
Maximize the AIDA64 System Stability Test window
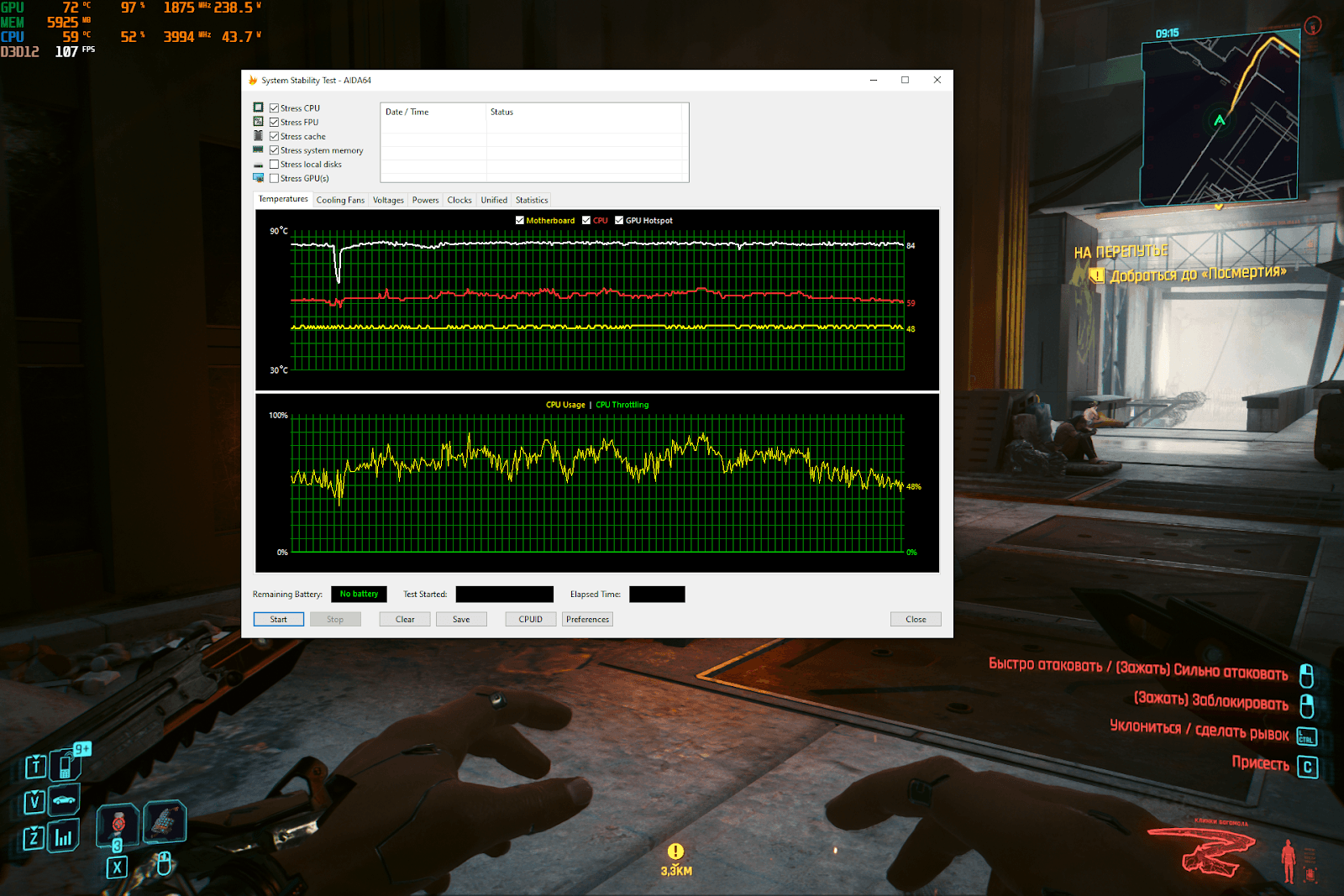click(905, 81)
